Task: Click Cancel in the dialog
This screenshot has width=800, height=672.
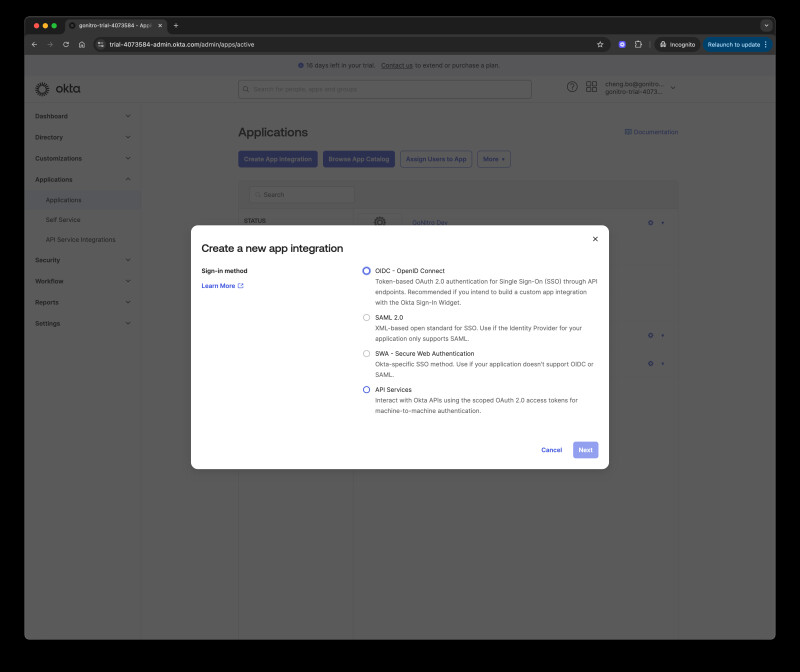Action: pos(552,450)
